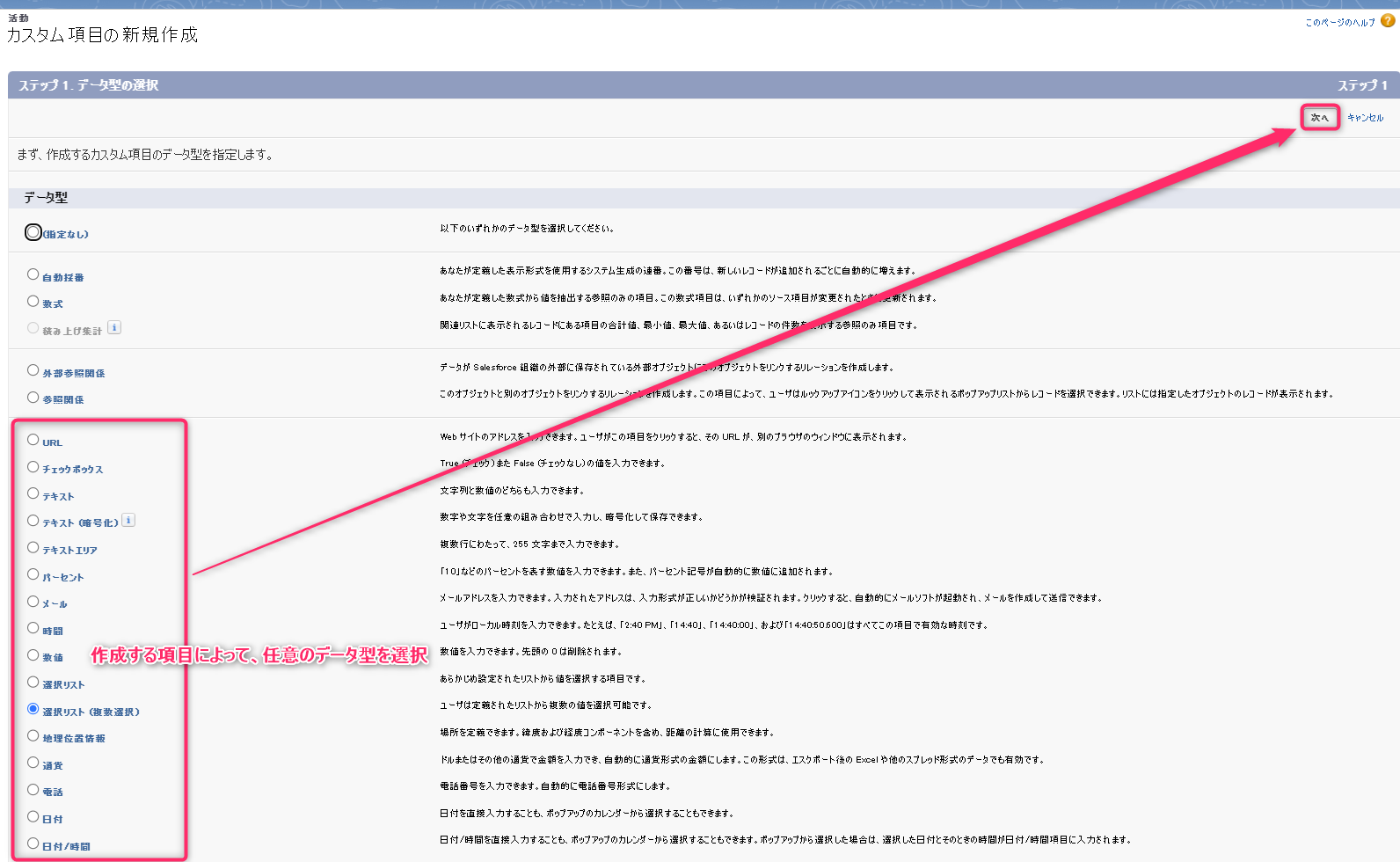Select the 選択リスト (複数選択) radio button
The width and height of the screenshot is (1400, 862).
pos(33,709)
